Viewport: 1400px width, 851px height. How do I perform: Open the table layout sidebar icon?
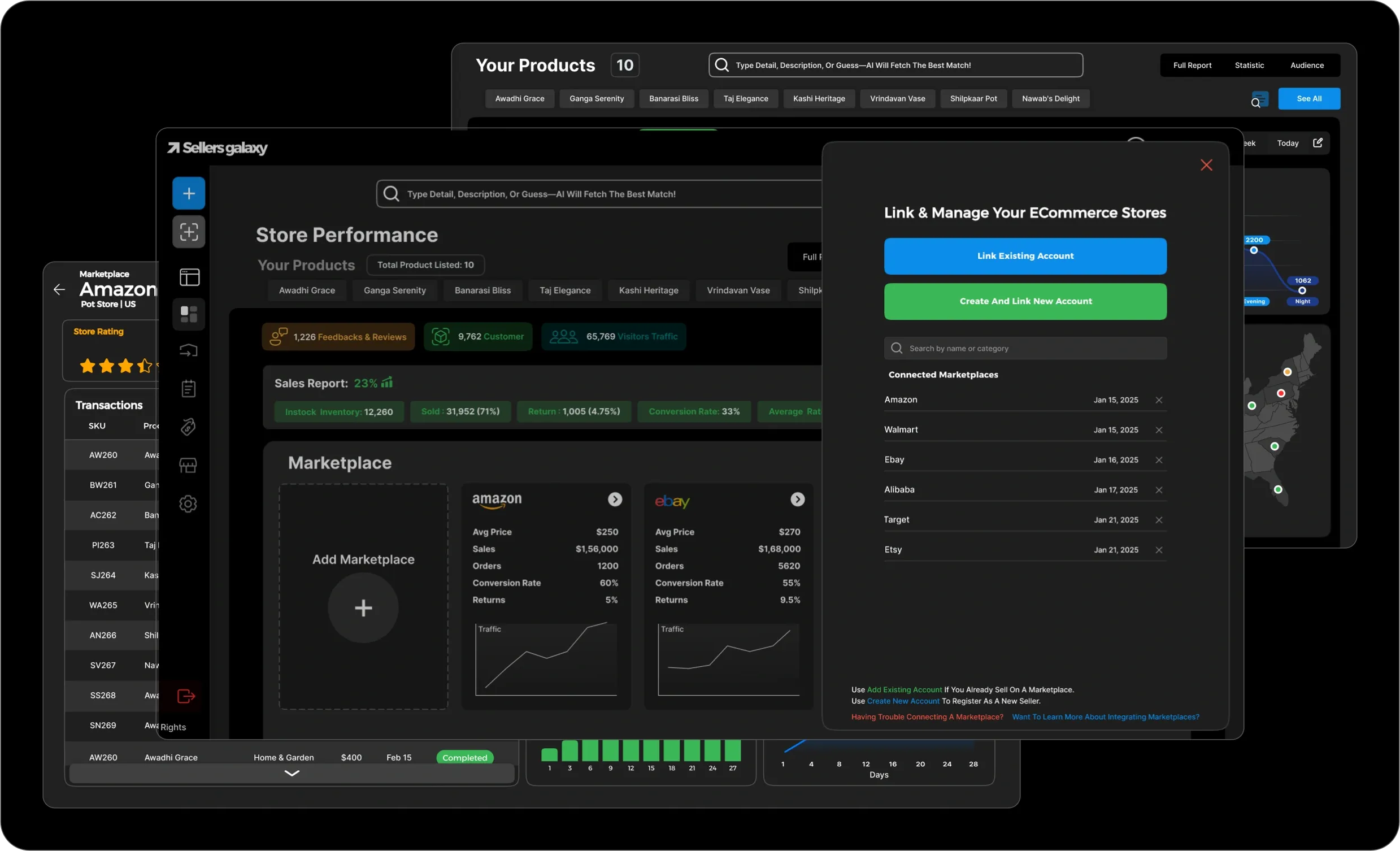click(x=189, y=277)
